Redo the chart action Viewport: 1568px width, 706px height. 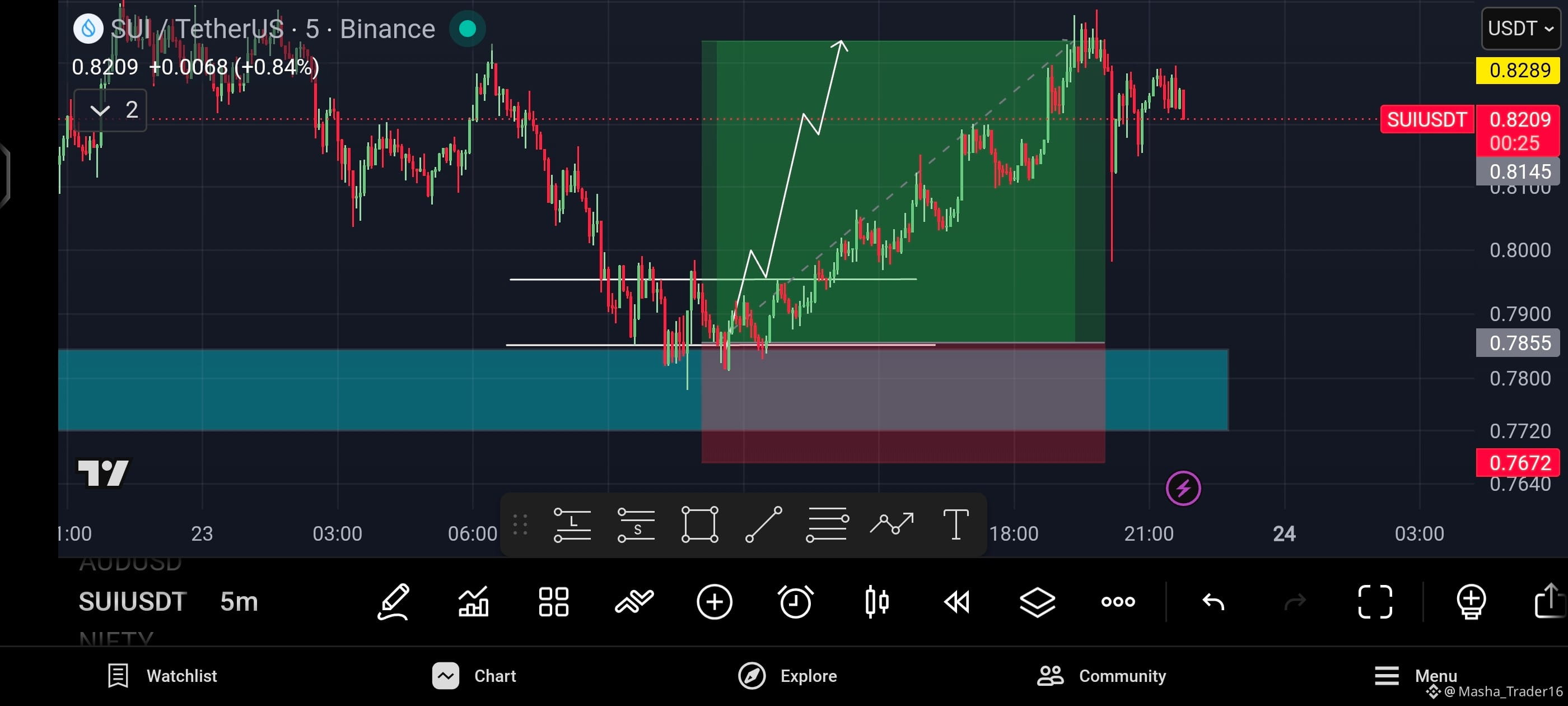point(1295,602)
